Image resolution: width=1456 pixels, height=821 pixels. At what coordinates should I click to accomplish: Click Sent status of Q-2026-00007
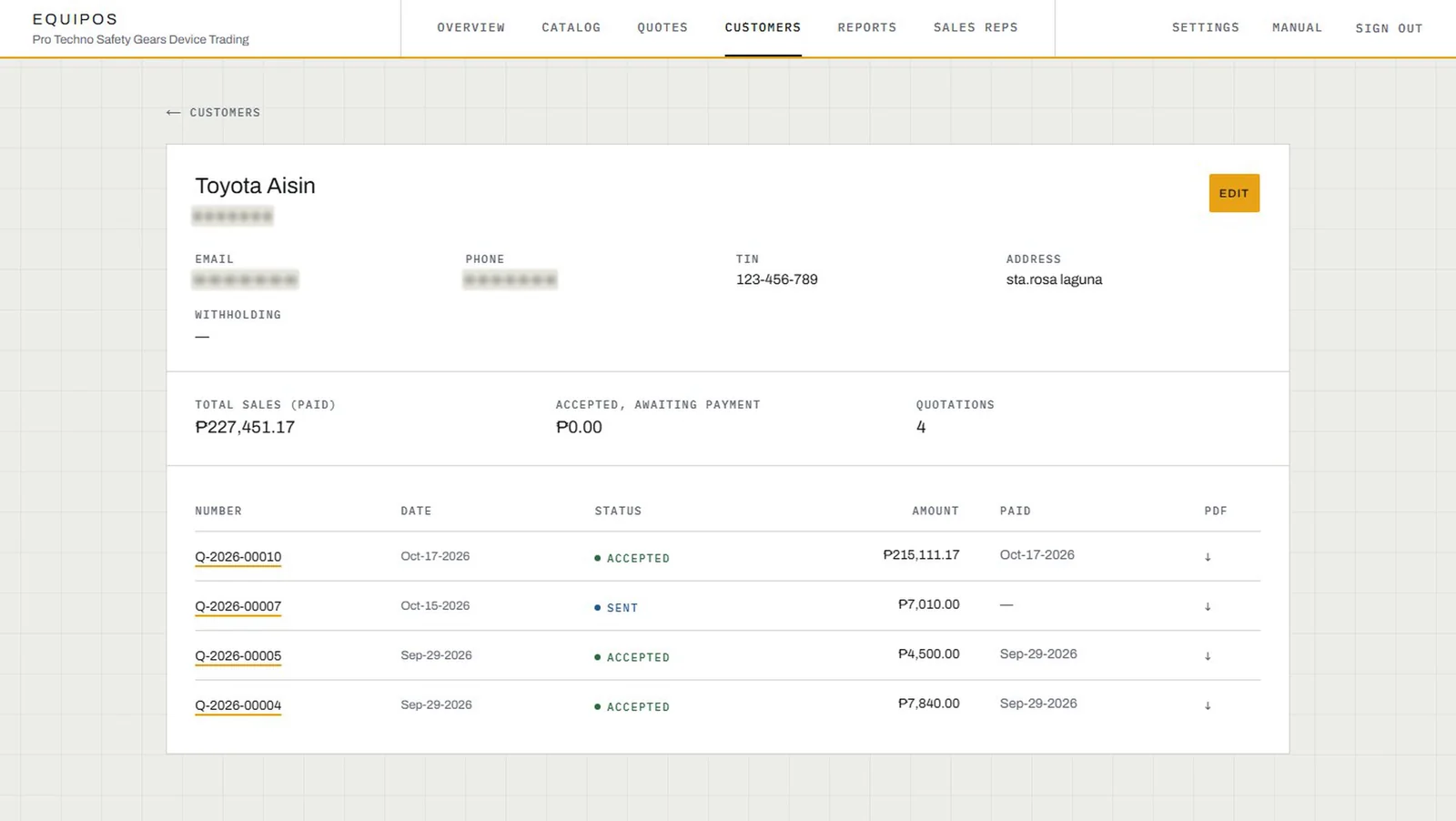click(616, 608)
